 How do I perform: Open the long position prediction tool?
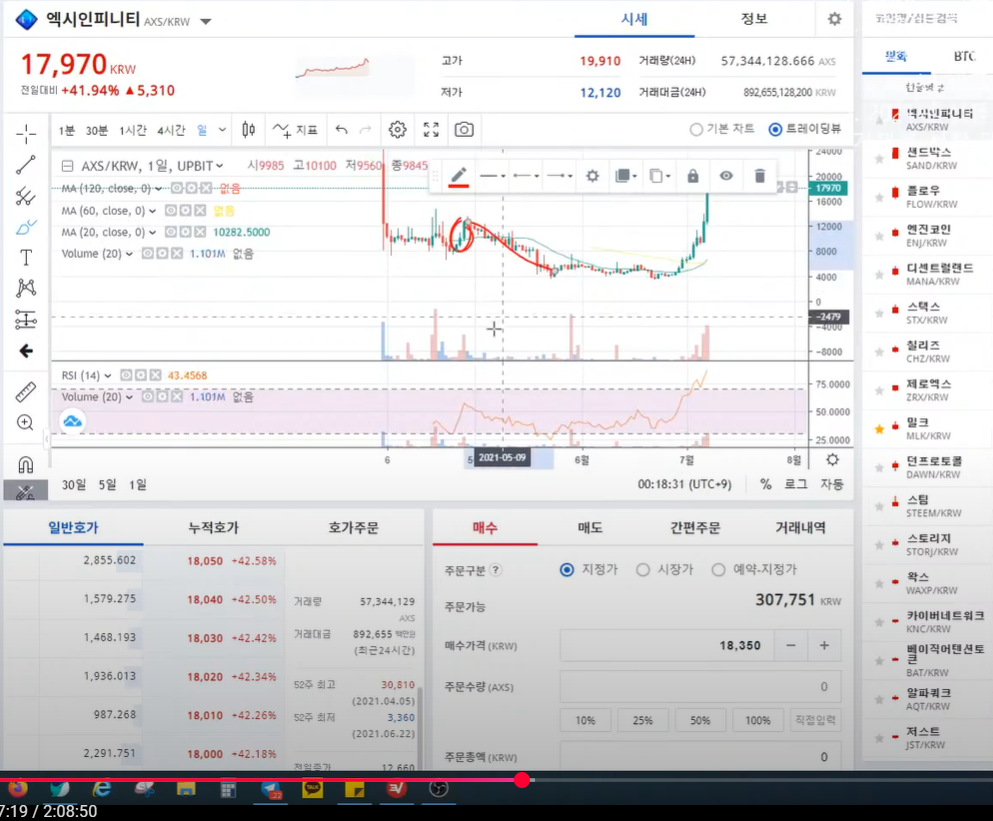coord(26,319)
